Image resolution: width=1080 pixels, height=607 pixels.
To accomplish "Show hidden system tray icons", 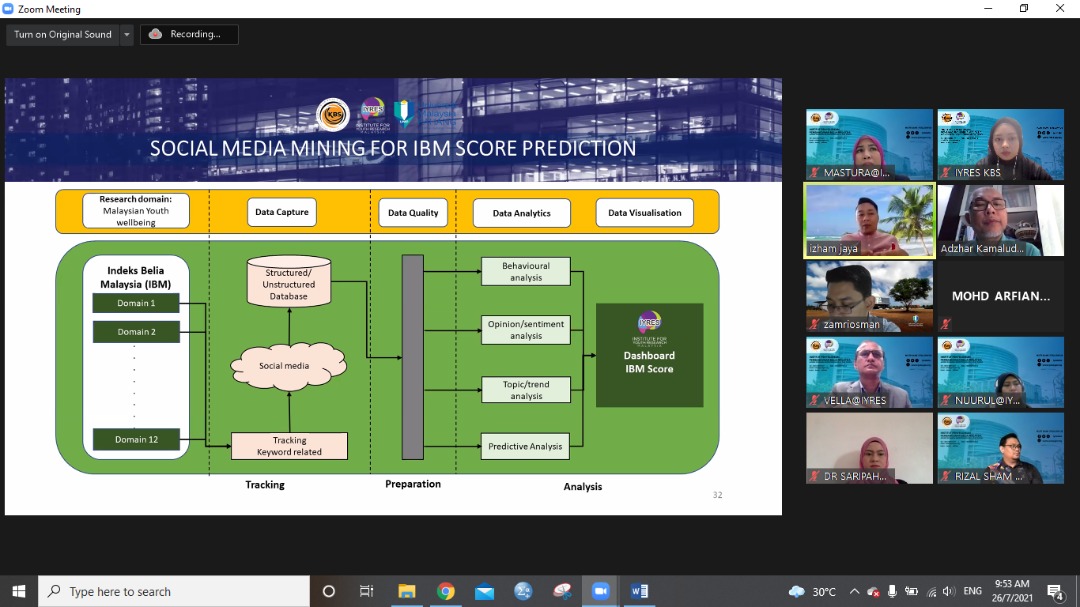I will pos(854,591).
